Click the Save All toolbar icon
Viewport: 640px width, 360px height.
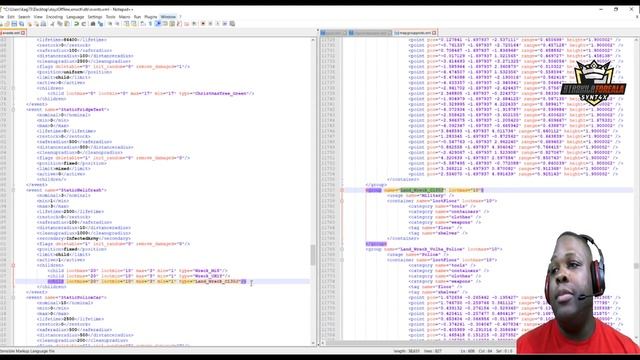pyautogui.click(x=21, y=24)
